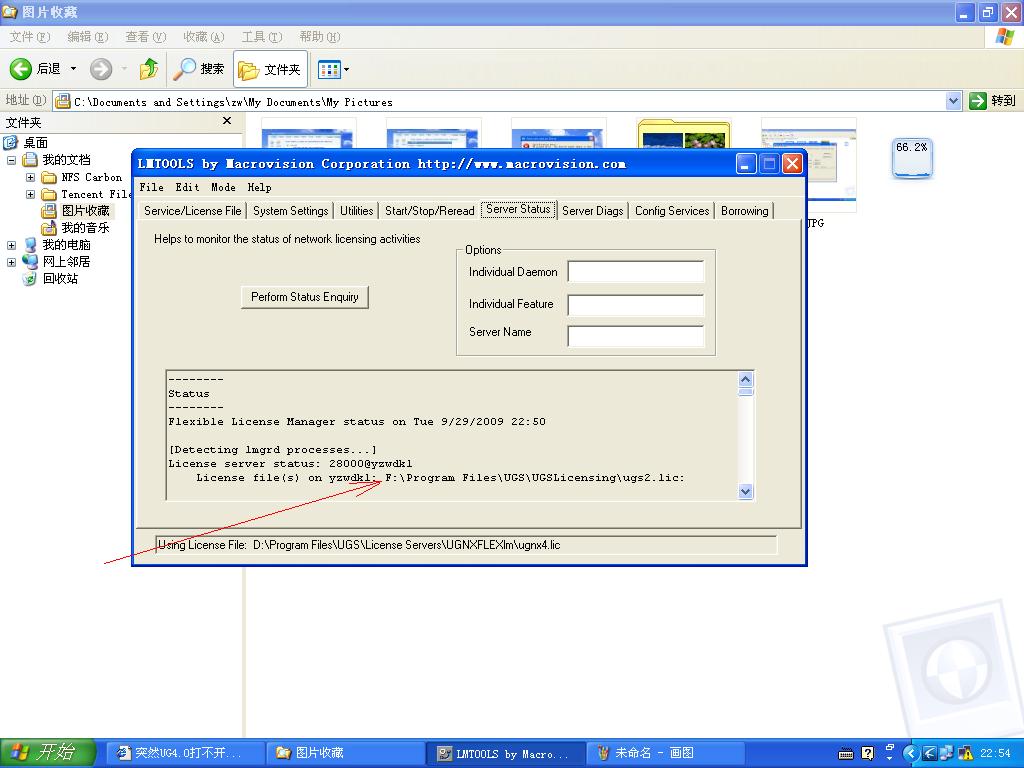Open the Back button history dropdown arrow
The image size is (1024, 768).
[x=73, y=69]
